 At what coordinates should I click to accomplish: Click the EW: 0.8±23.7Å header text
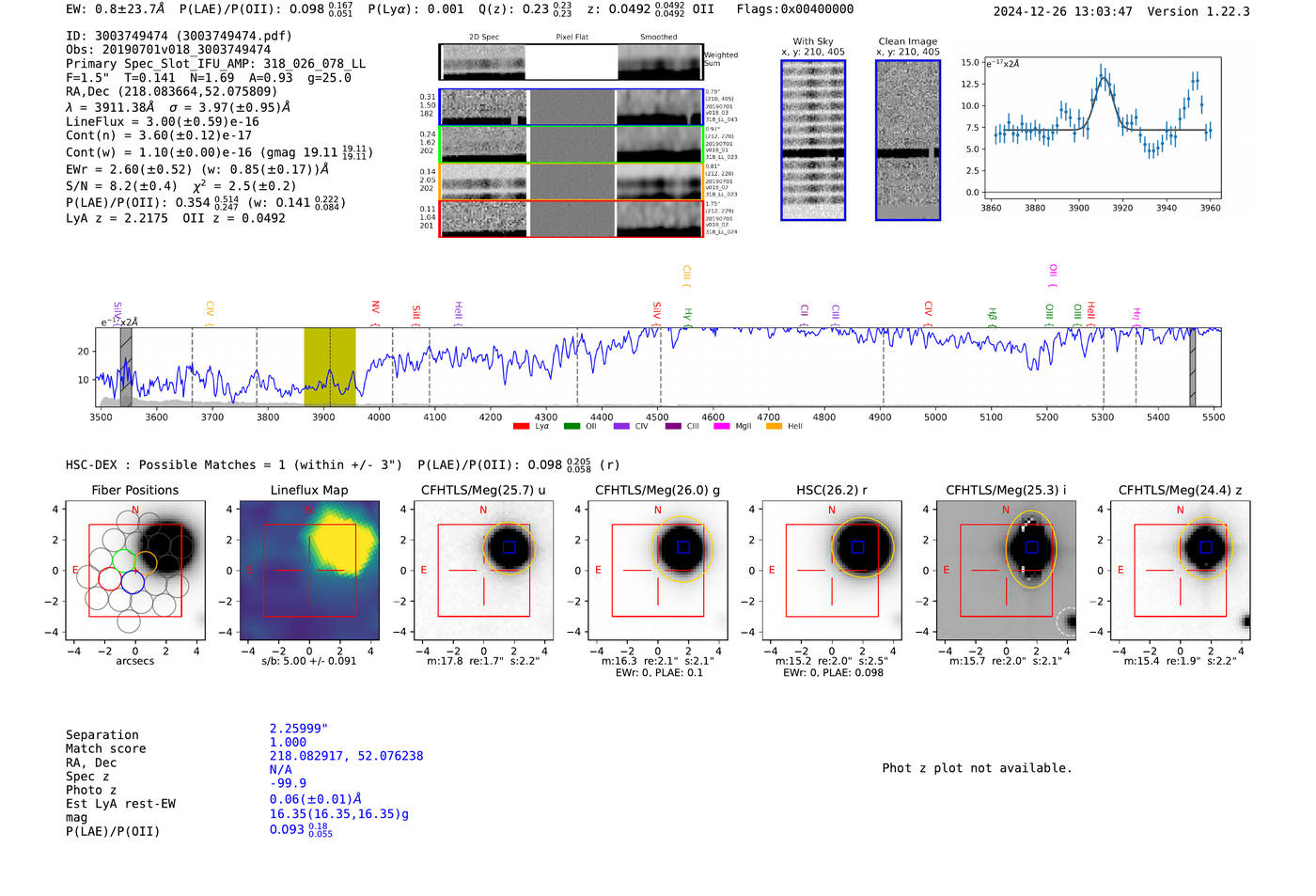115,8
